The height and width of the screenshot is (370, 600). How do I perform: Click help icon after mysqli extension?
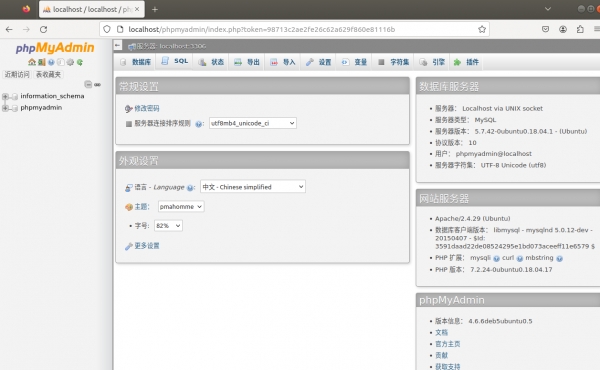(x=496, y=259)
